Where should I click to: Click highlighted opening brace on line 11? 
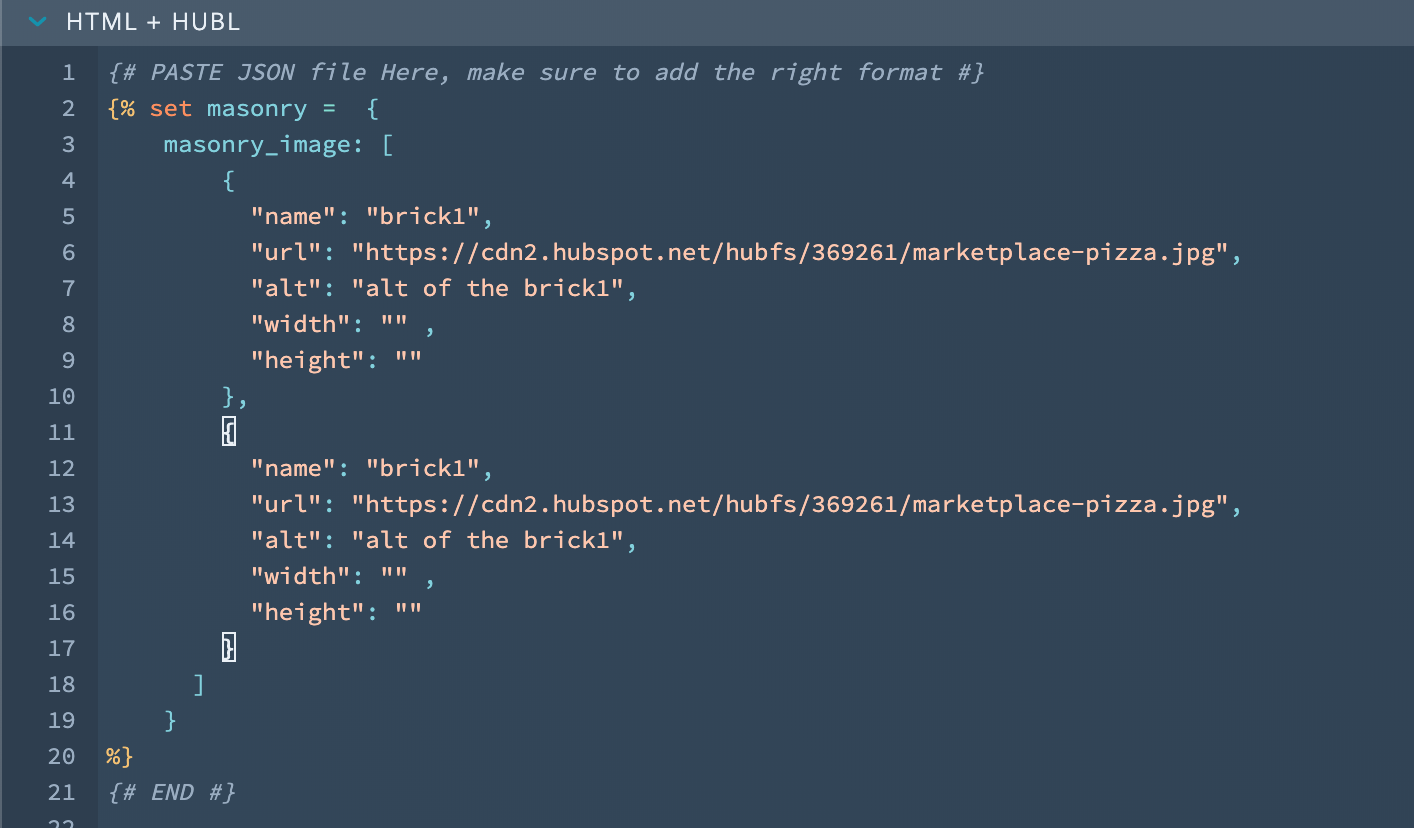click(229, 432)
